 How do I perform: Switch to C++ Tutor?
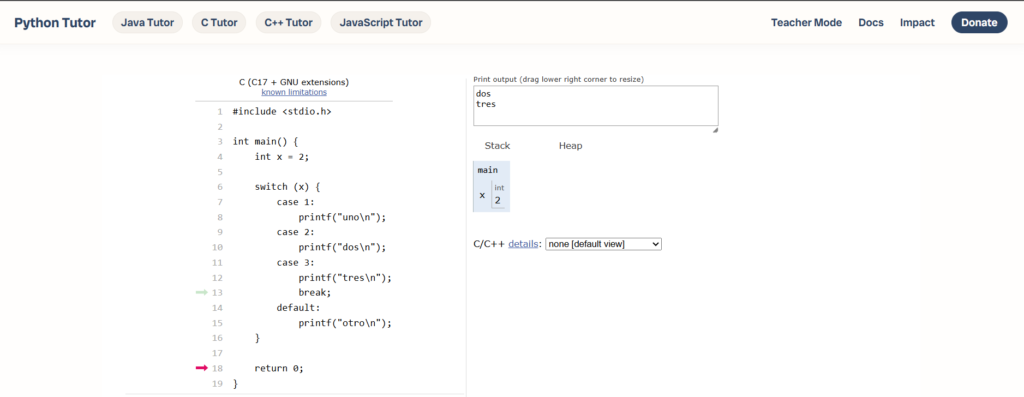pyautogui.click(x=288, y=23)
